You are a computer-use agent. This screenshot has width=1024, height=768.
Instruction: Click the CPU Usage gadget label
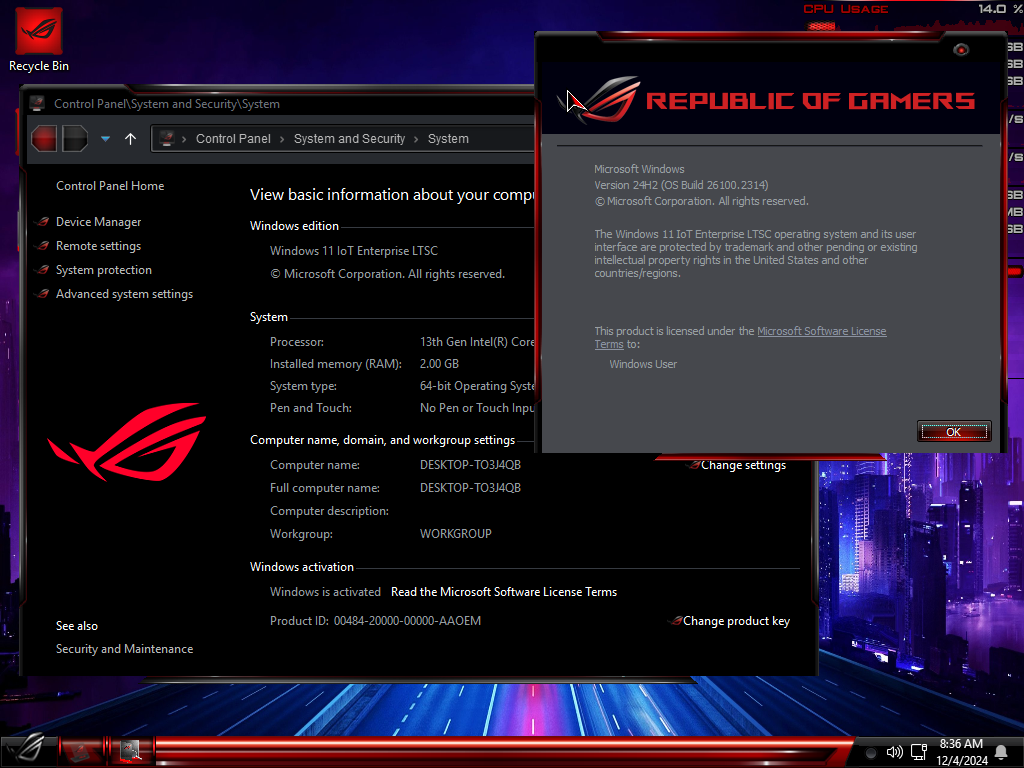(x=846, y=9)
